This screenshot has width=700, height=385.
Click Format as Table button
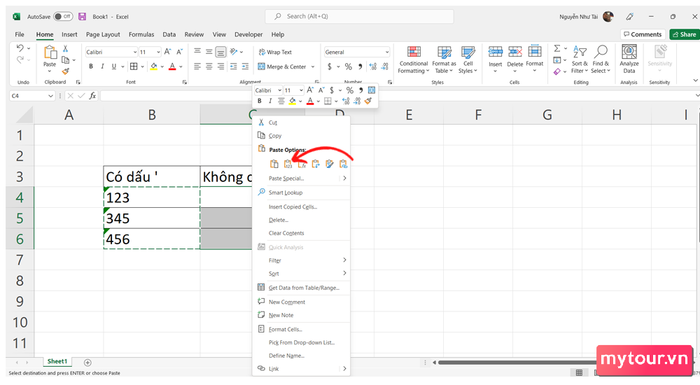click(444, 59)
